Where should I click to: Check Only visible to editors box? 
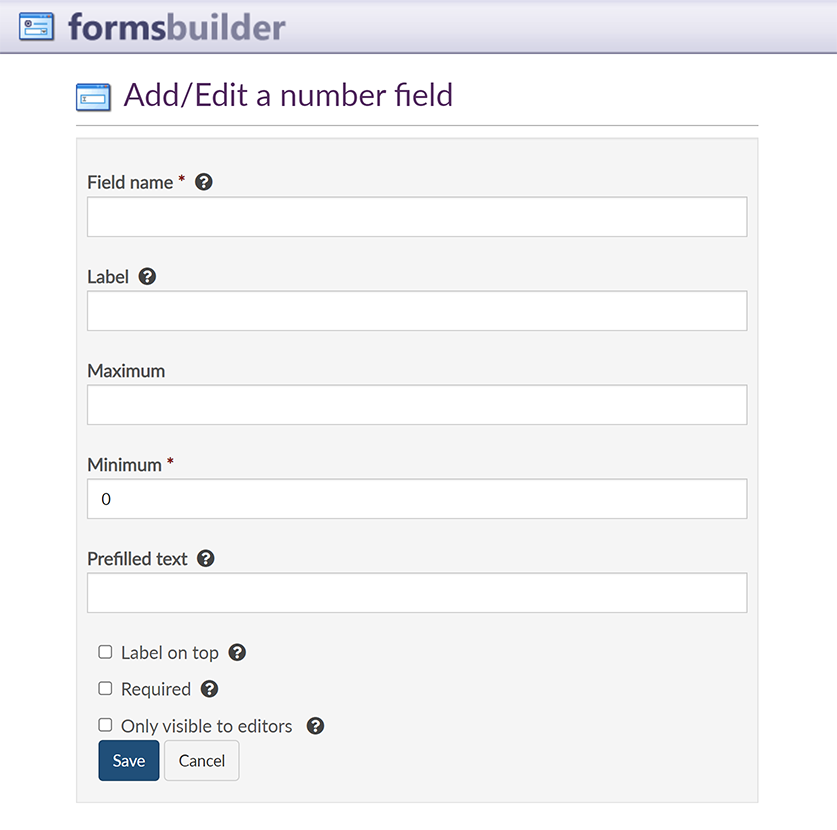pyautogui.click(x=105, y=725)
